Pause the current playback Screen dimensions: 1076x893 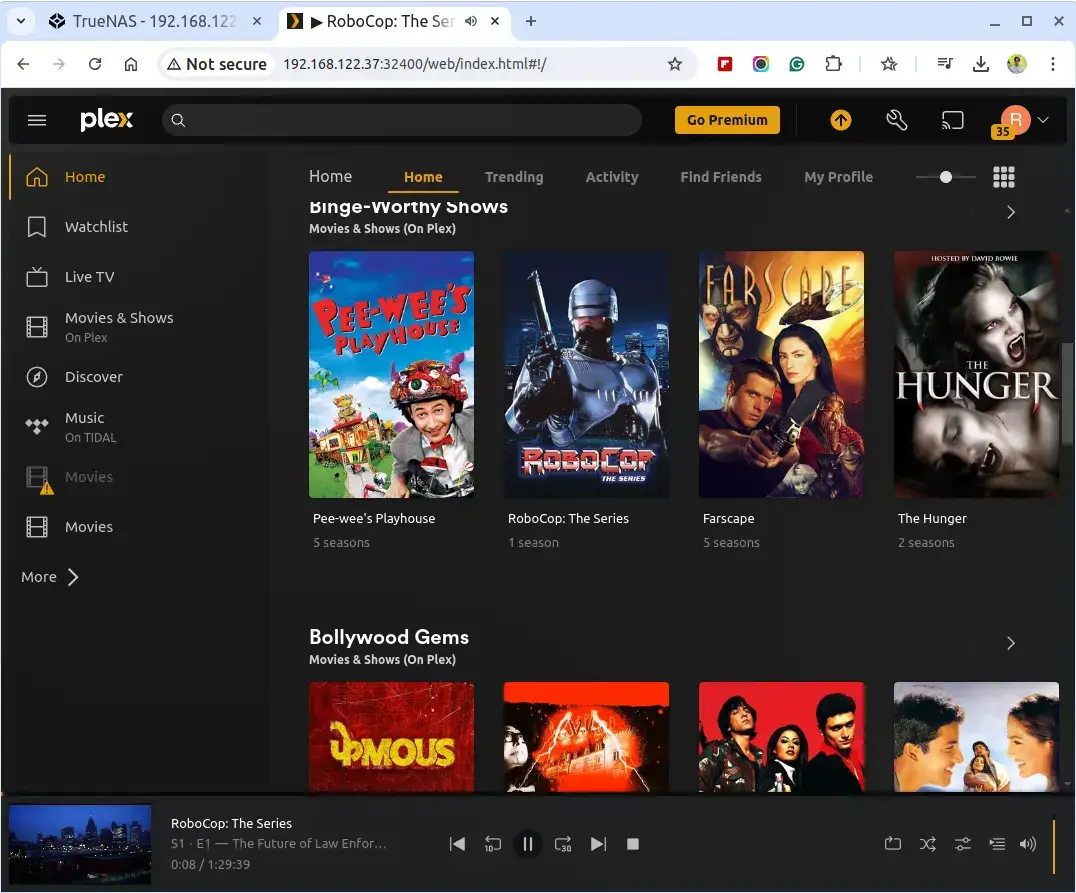(528, 844)
